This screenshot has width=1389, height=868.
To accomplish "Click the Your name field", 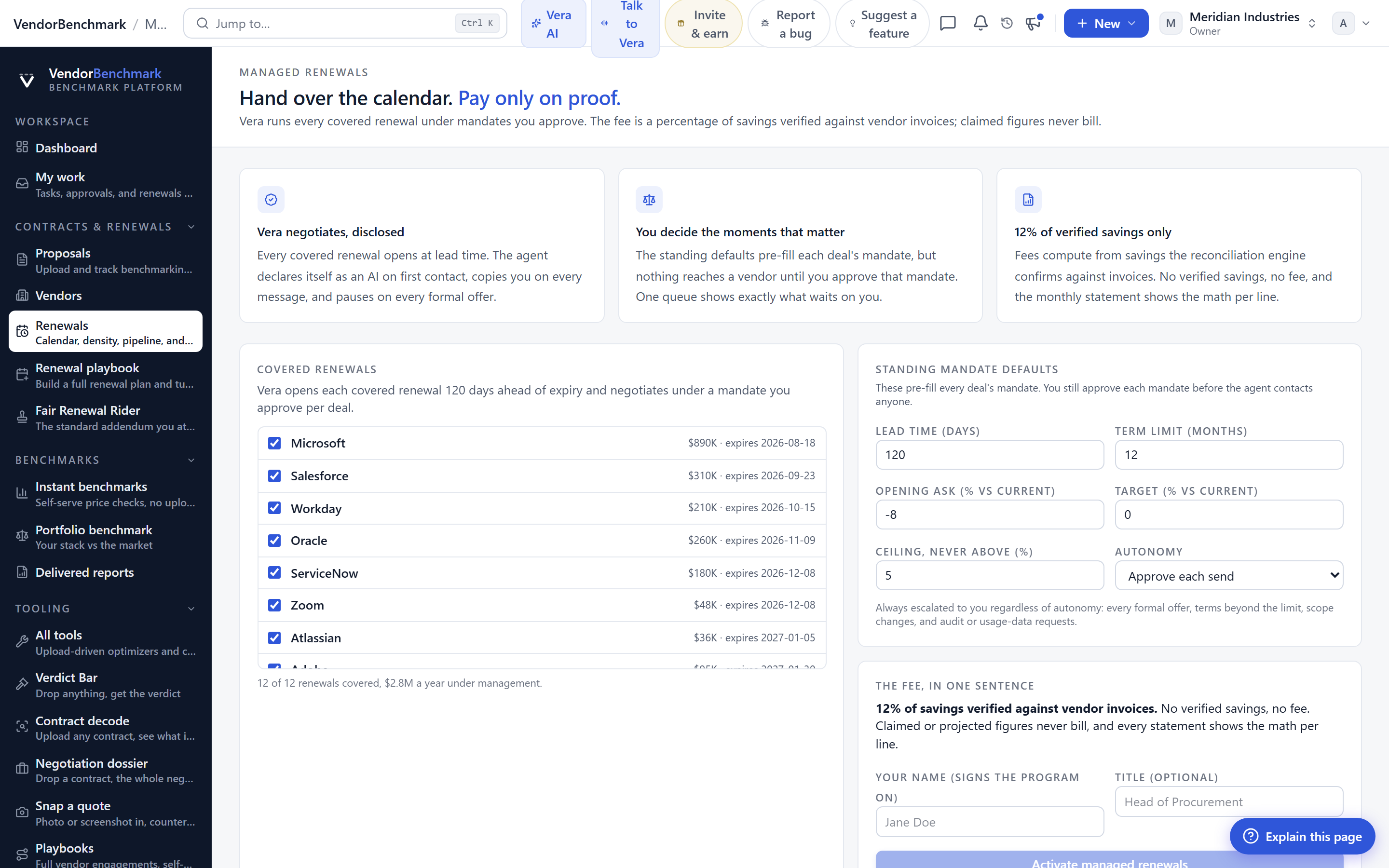I will pos(990,822).
